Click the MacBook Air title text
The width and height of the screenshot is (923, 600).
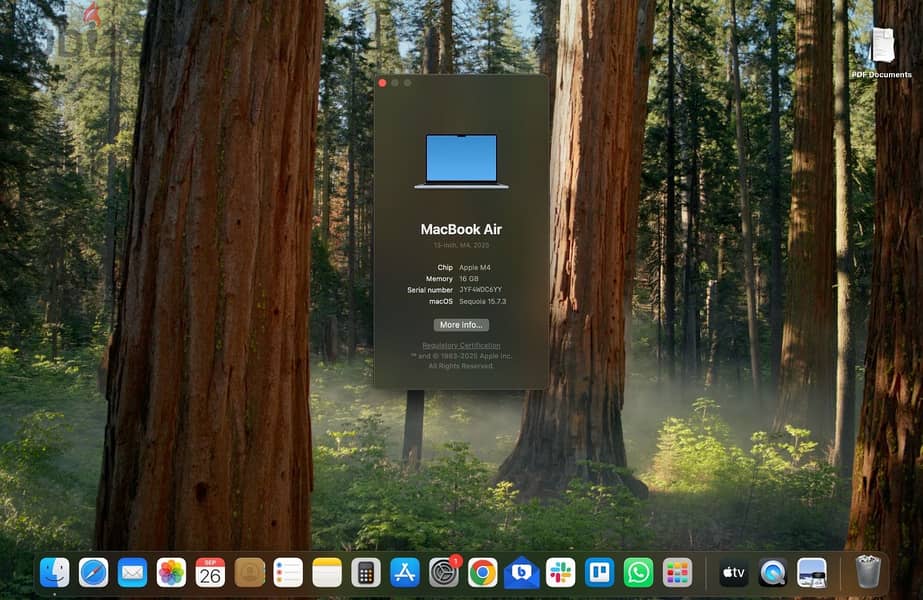pyautogui.click(x=461, y=229)
